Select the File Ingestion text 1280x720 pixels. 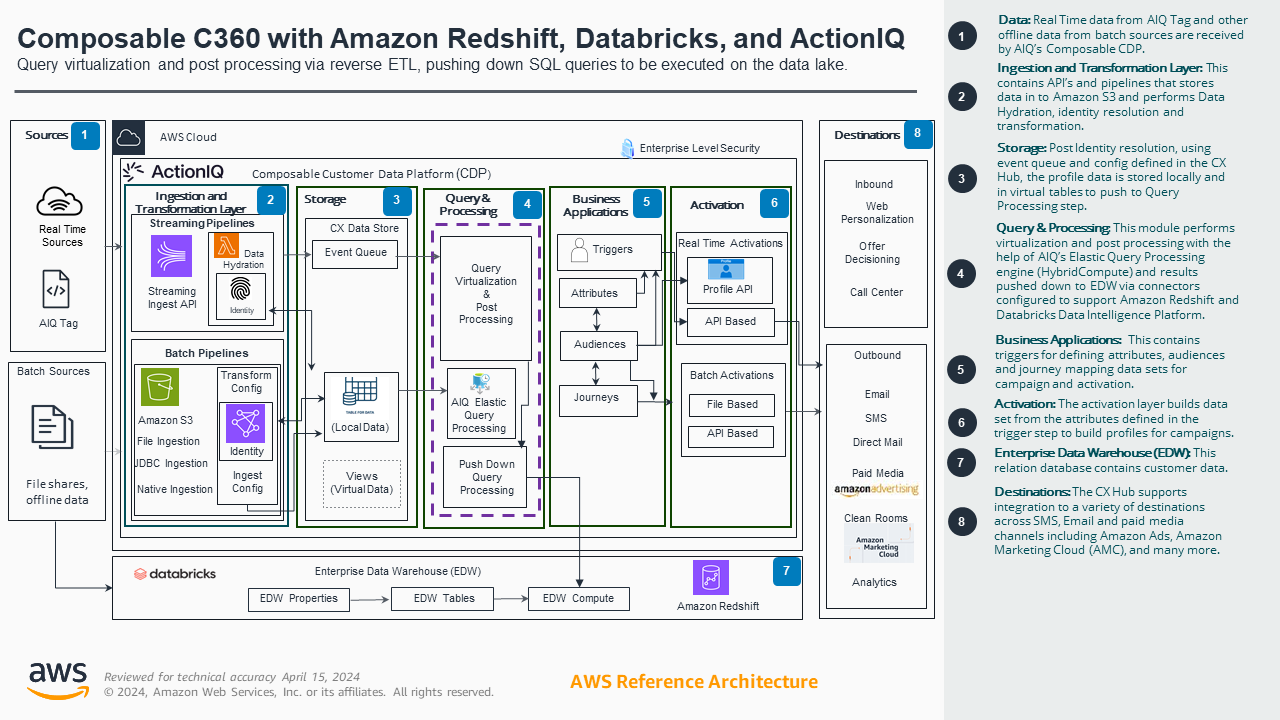pyautogui.click(x=168, y=441)
